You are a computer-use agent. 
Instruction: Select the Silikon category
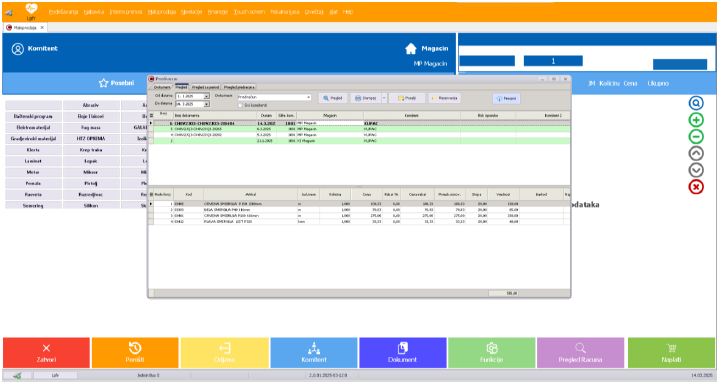[x=91, y=206]
